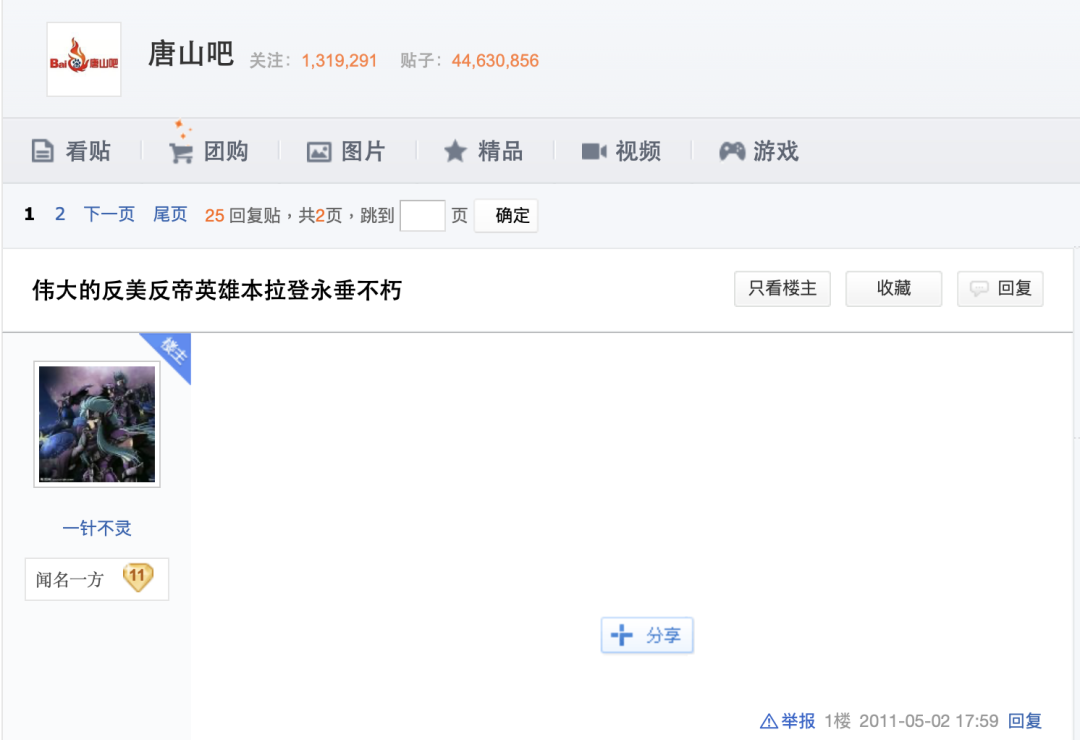Click the document icon next to 看贴
The image size is (1080, 740).
click(42, 151)
